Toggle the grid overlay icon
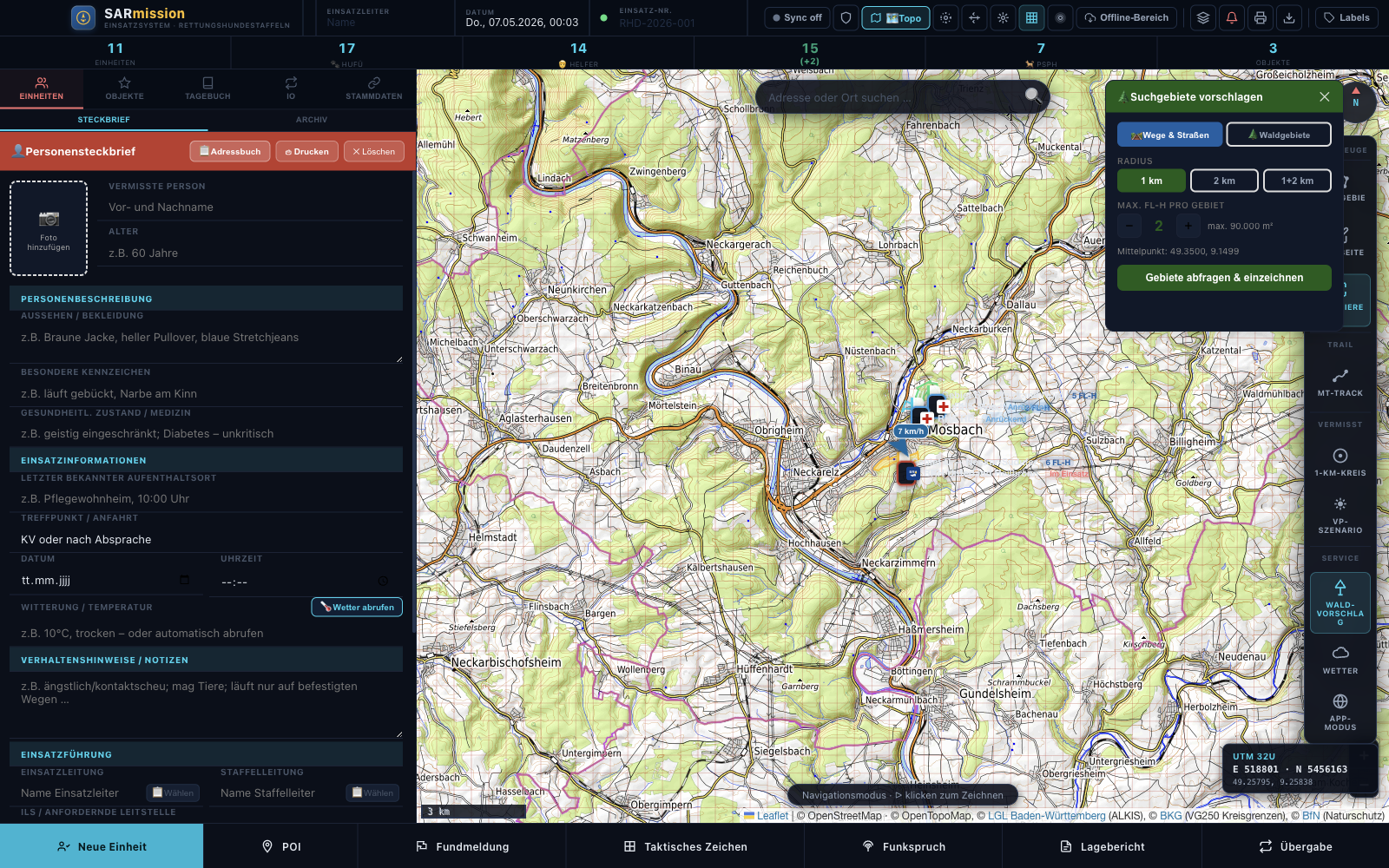The image size is (1389, 868). click(x=1031, y=17)
